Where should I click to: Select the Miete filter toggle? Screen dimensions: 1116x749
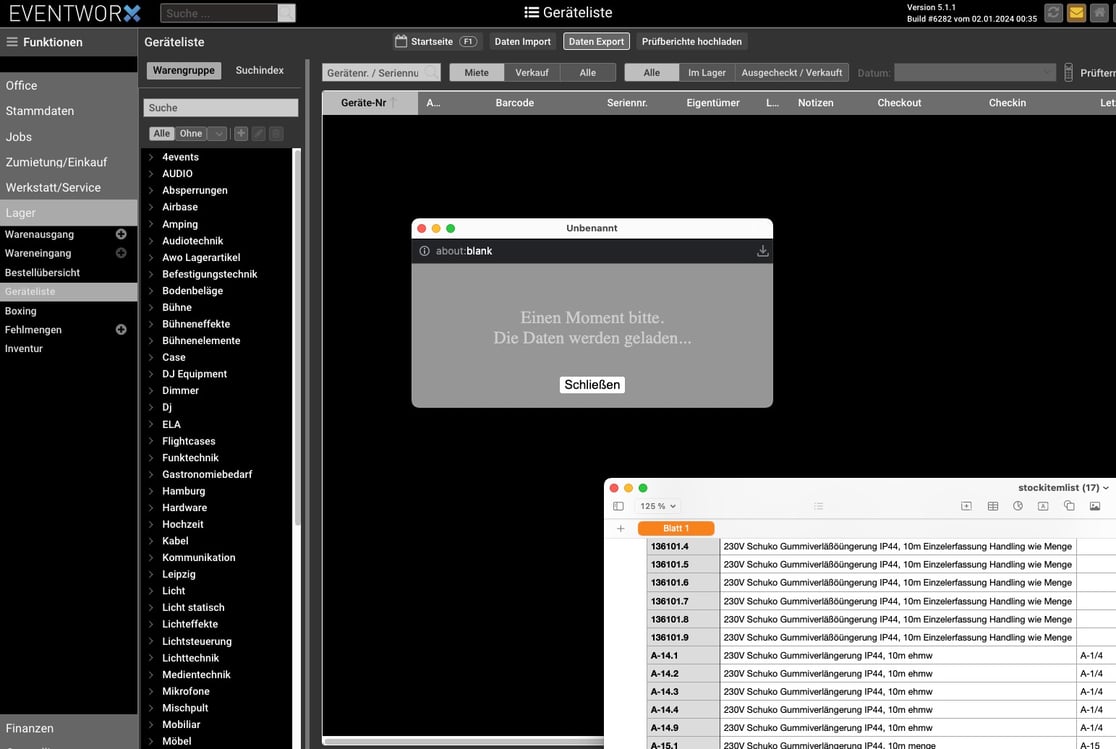(x=476, y=73)
